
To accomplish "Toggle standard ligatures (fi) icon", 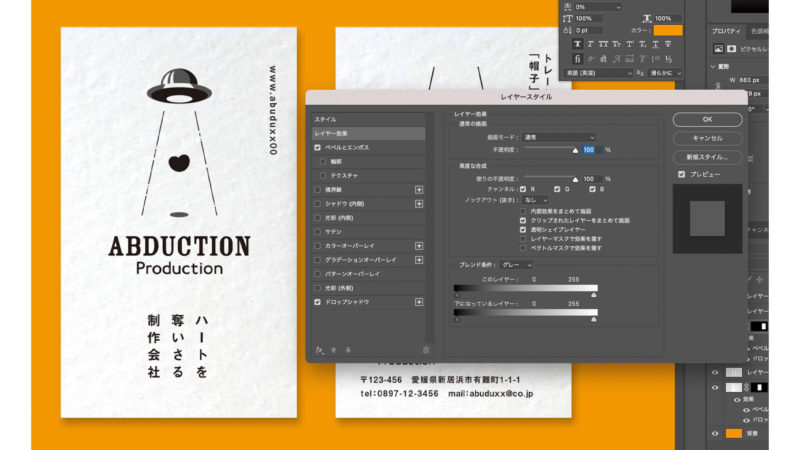I will click(577, 59).
